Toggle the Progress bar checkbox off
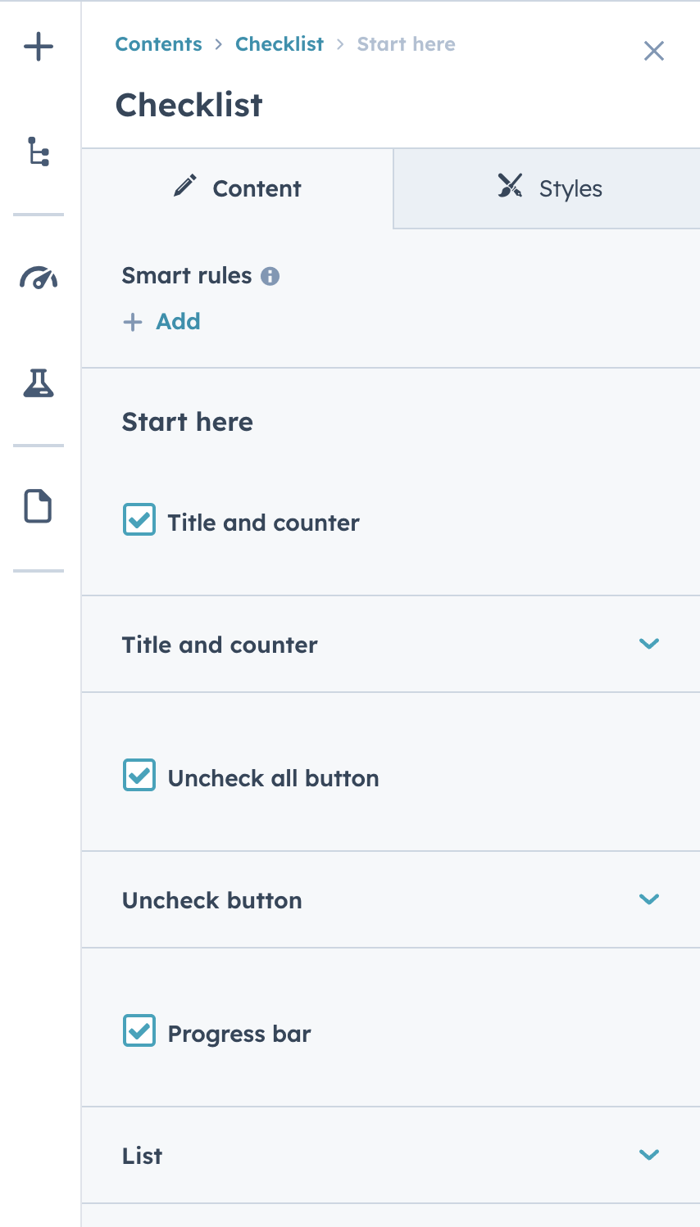 [139, 1031]
